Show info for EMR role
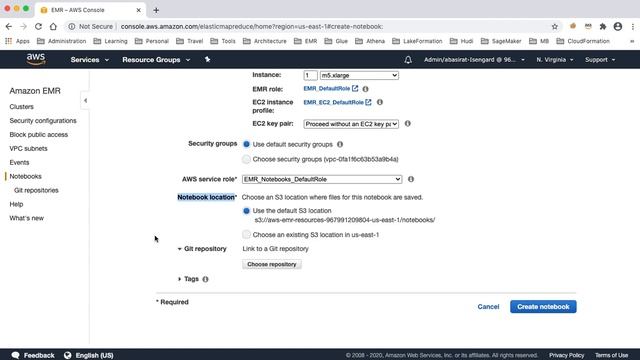Image resolution: width=640 pixels, height=360 pixels. click(x=365, y=89)
